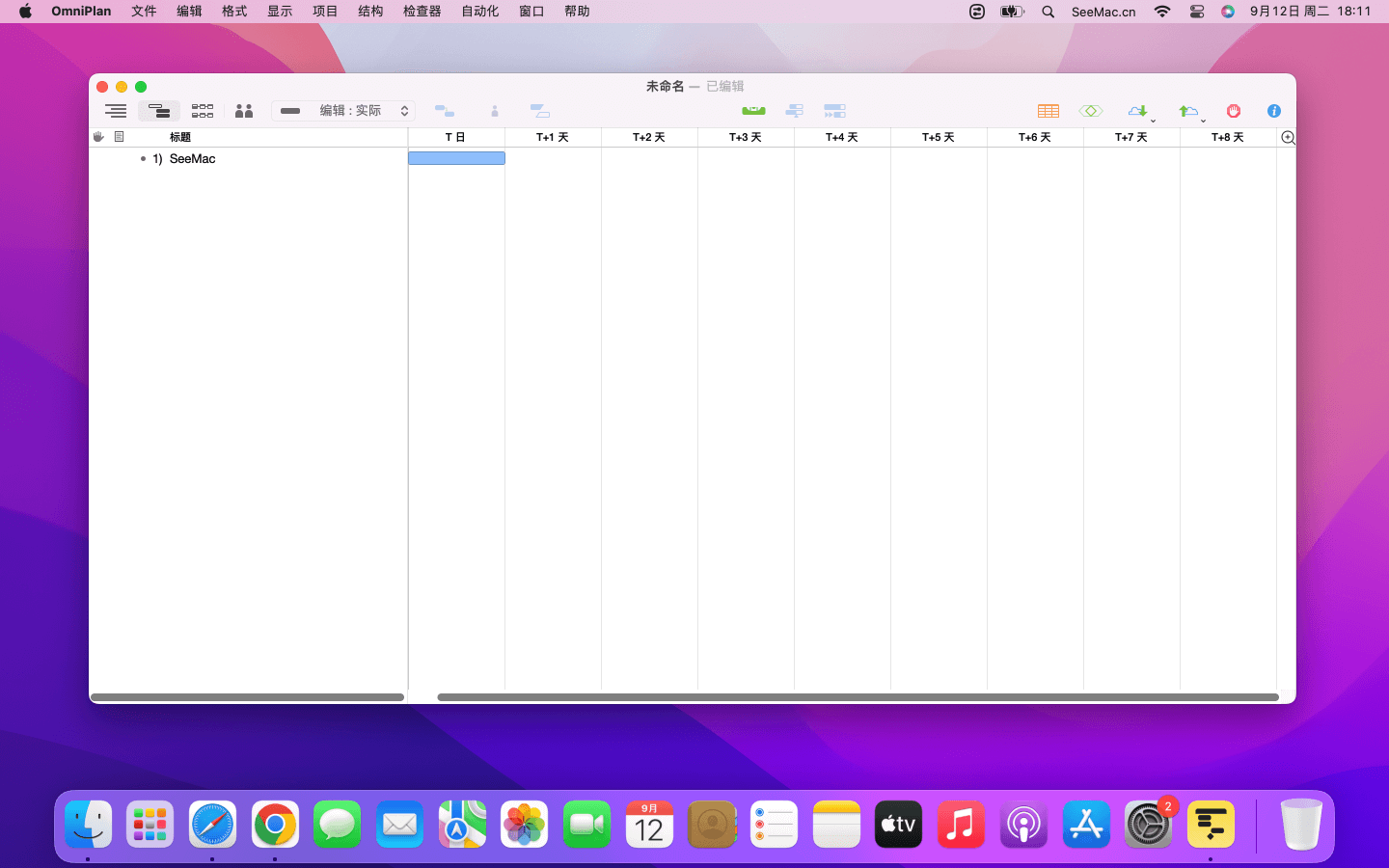The image size is (1389, 868).
Task: Open the inspector via blue info icon
Action: coord(1273,111)
